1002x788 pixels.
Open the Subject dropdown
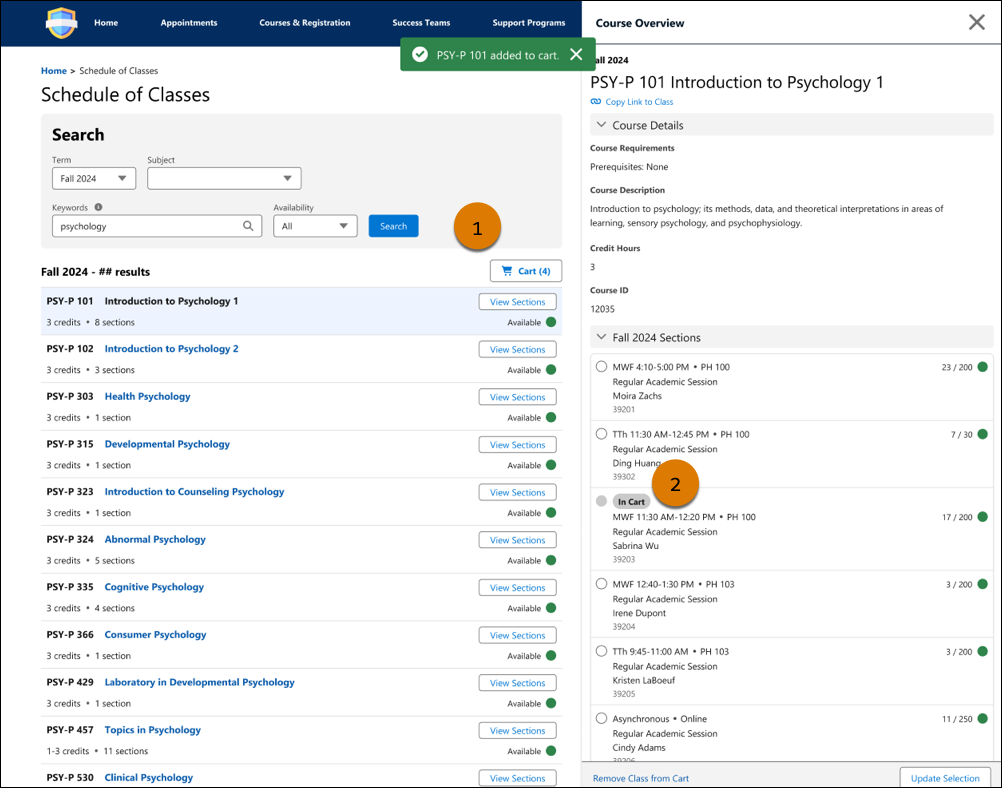point(224,178)
